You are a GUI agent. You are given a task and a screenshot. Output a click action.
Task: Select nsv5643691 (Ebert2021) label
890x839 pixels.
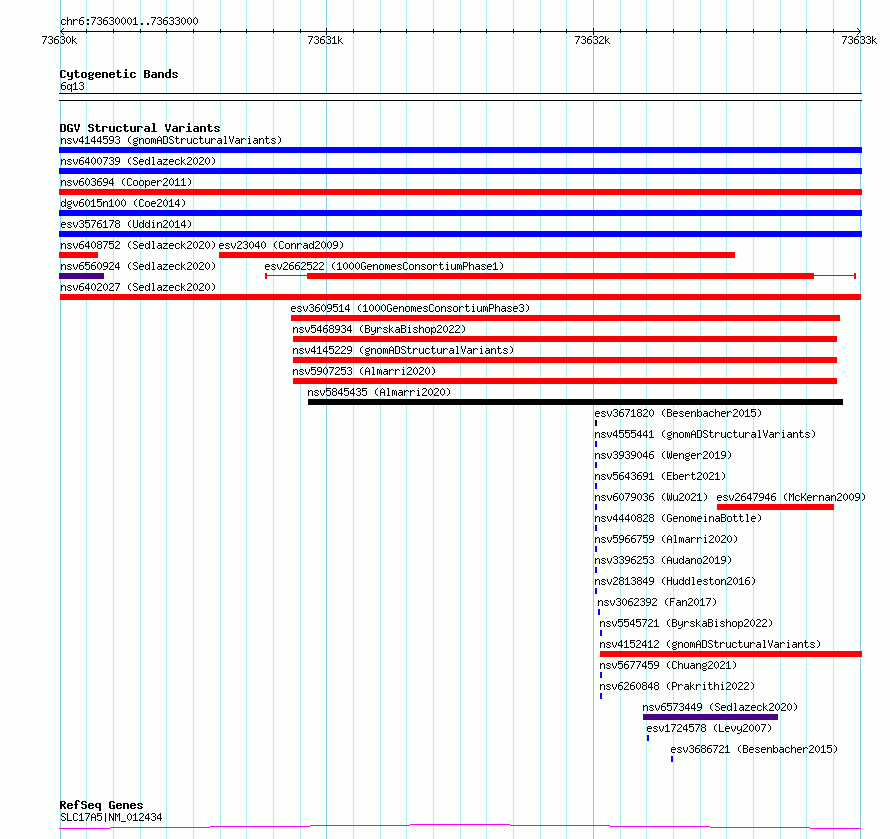coord(660,476)
